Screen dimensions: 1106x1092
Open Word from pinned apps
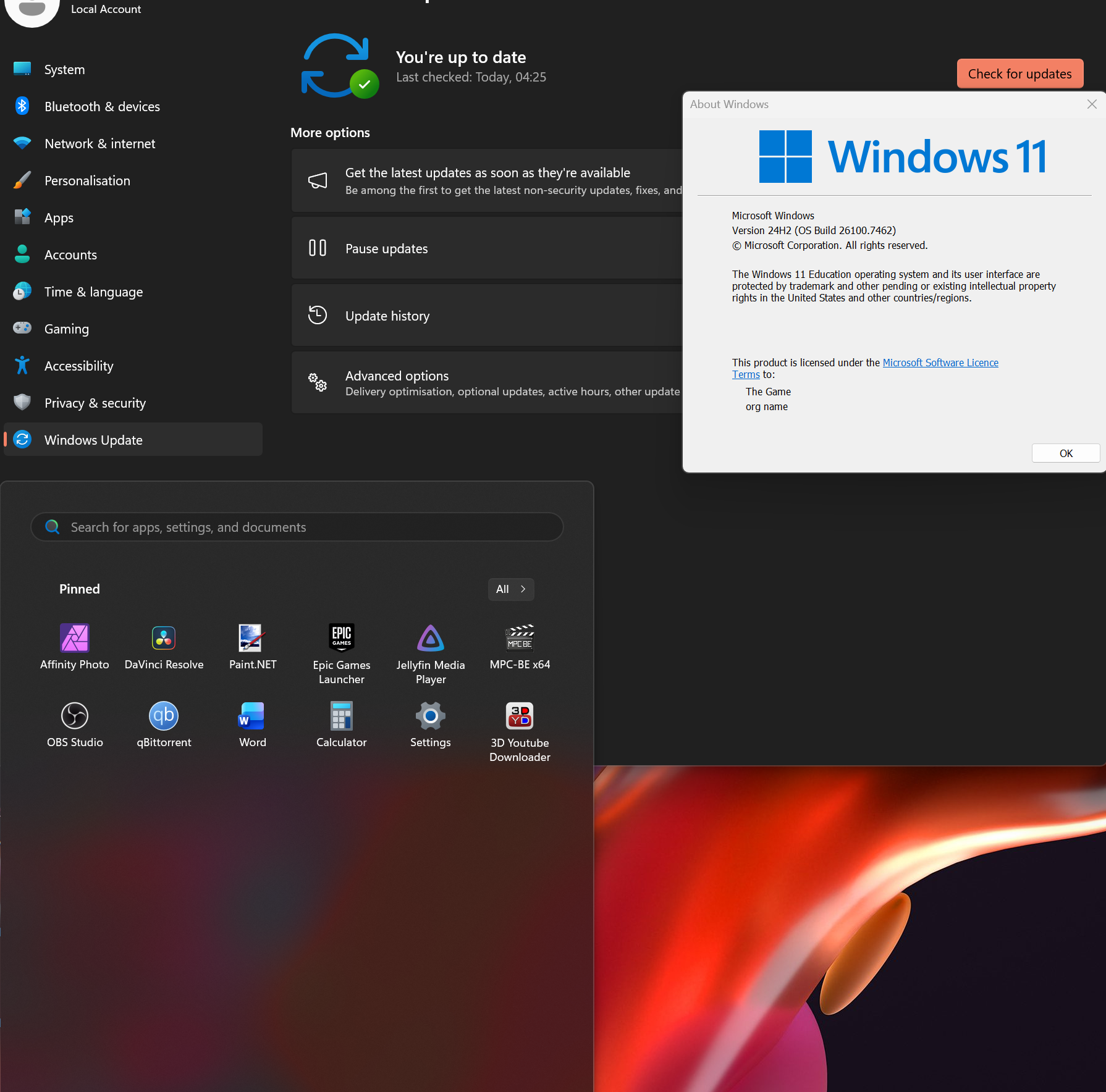click(253, 724)
